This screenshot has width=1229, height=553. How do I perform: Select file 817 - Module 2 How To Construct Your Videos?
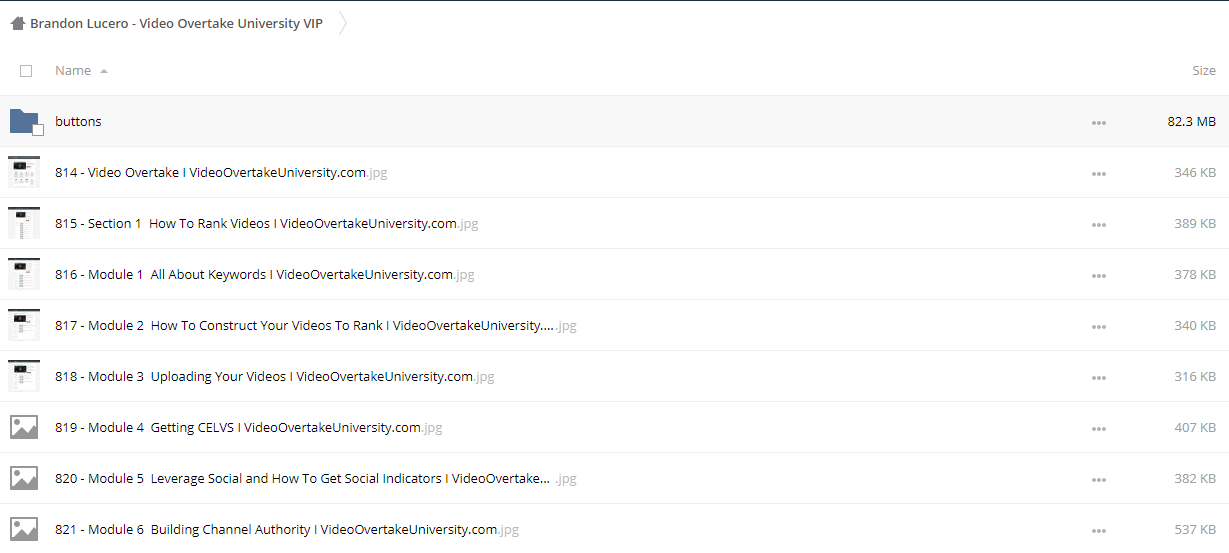coord(316,325)
